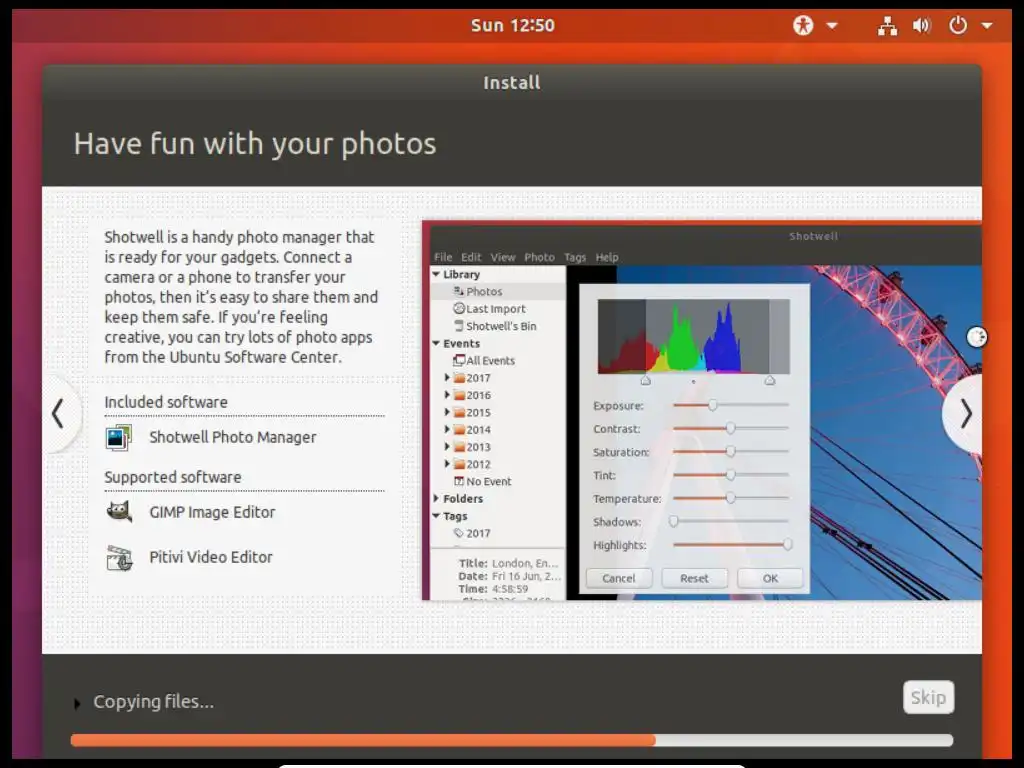
Task: Click the right histogram white point handle
Action: click(x=769, y=380)
